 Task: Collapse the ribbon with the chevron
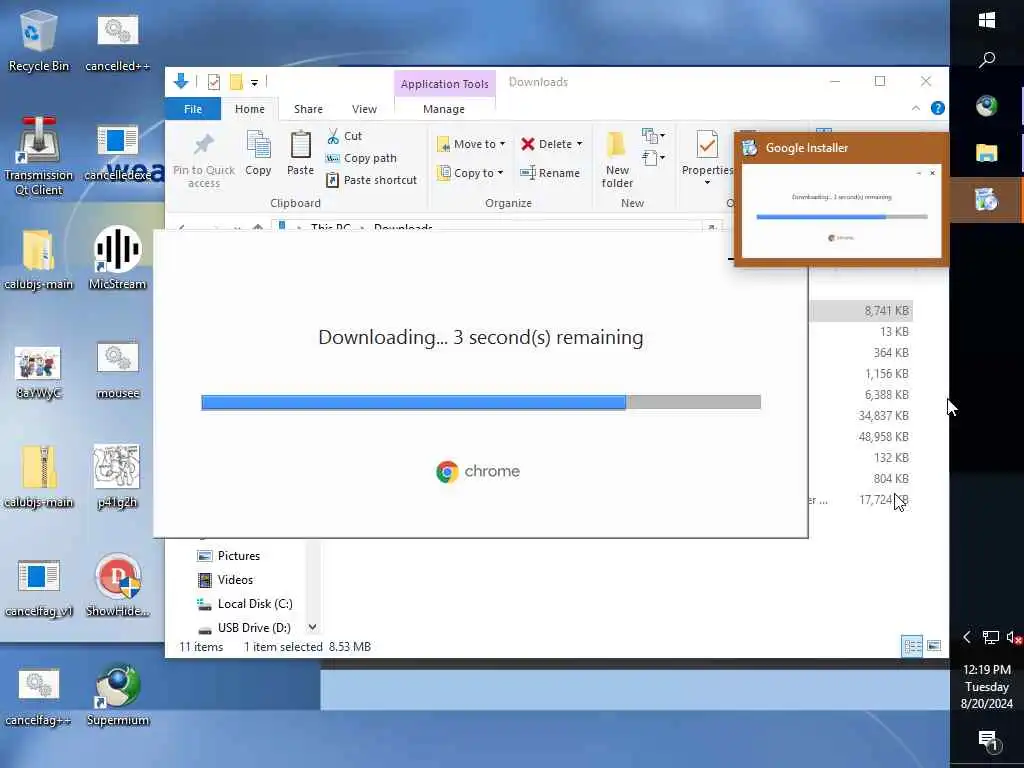click(x=916, y=108)
